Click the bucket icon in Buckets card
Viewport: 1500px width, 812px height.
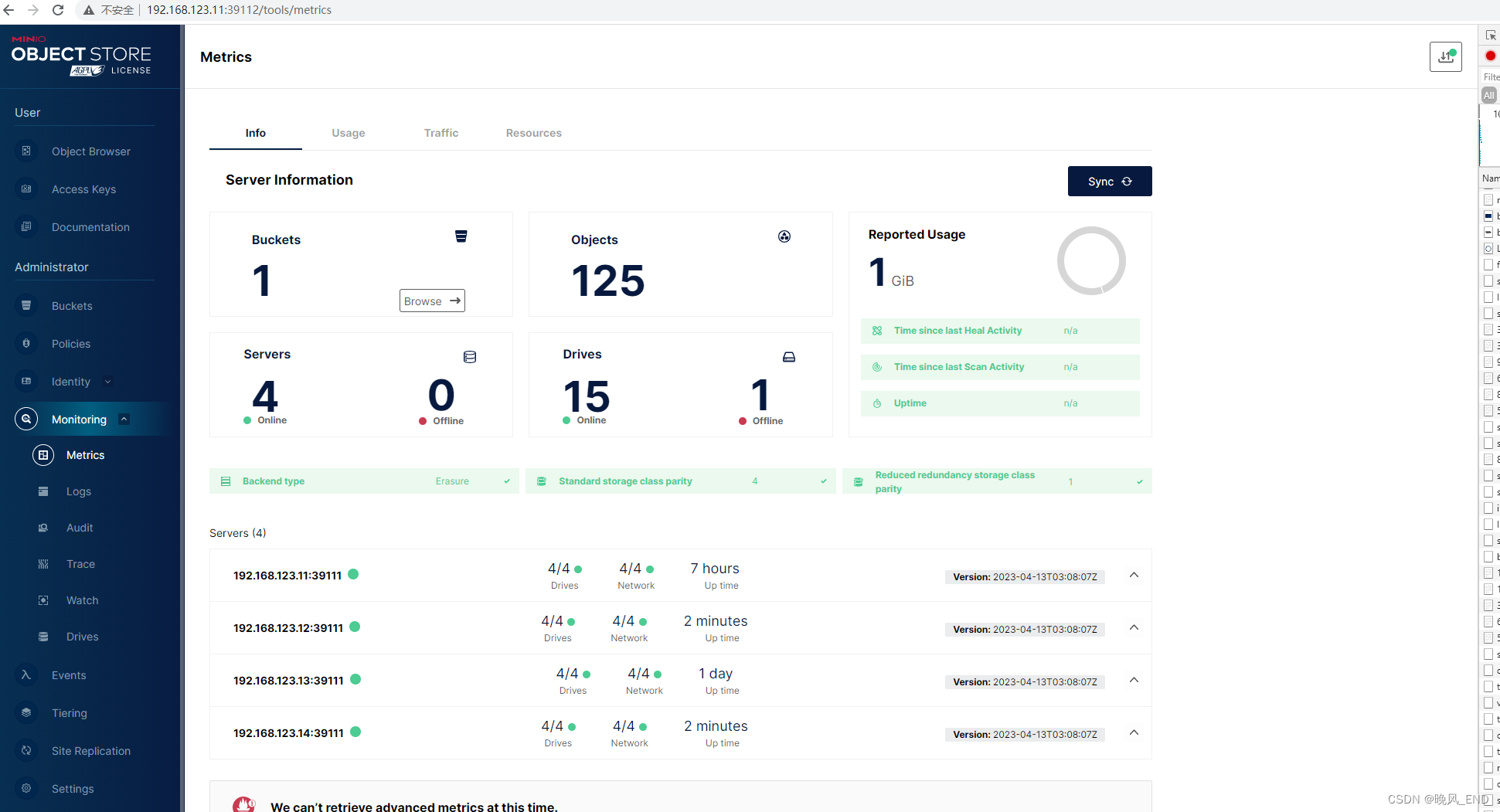(x=461, y=236)
